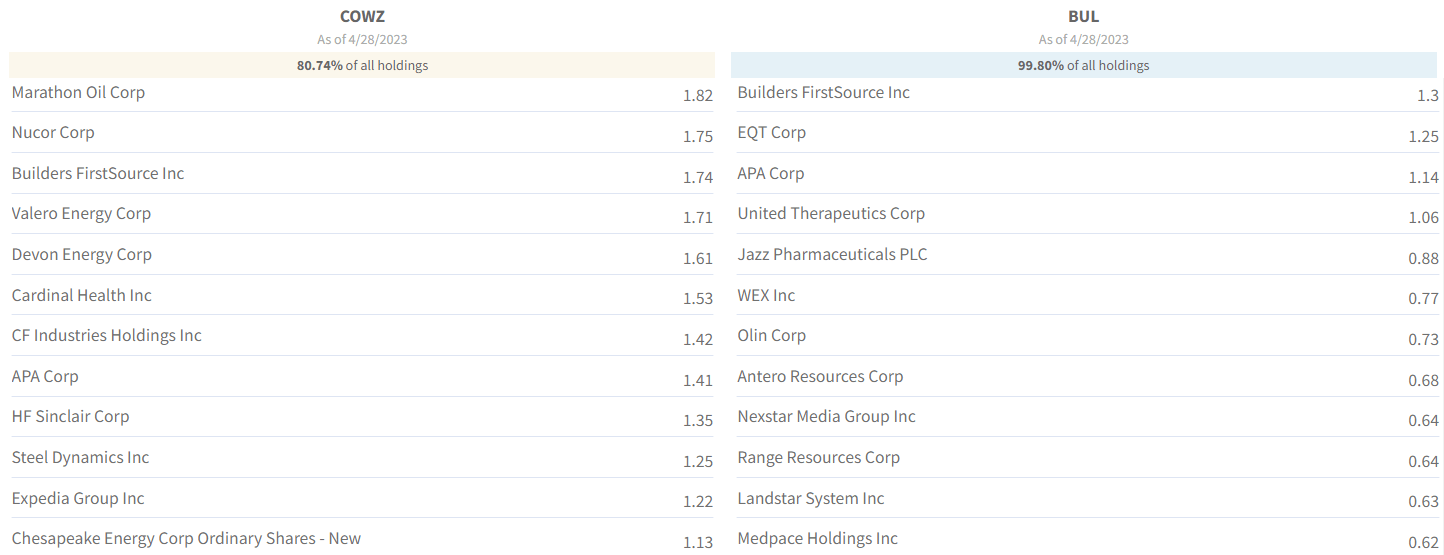Image resolution: width=1444 pixels, height=555 pixels.
Task: Click the 99.80% of all holdings bar
Action: [1084, 65]
